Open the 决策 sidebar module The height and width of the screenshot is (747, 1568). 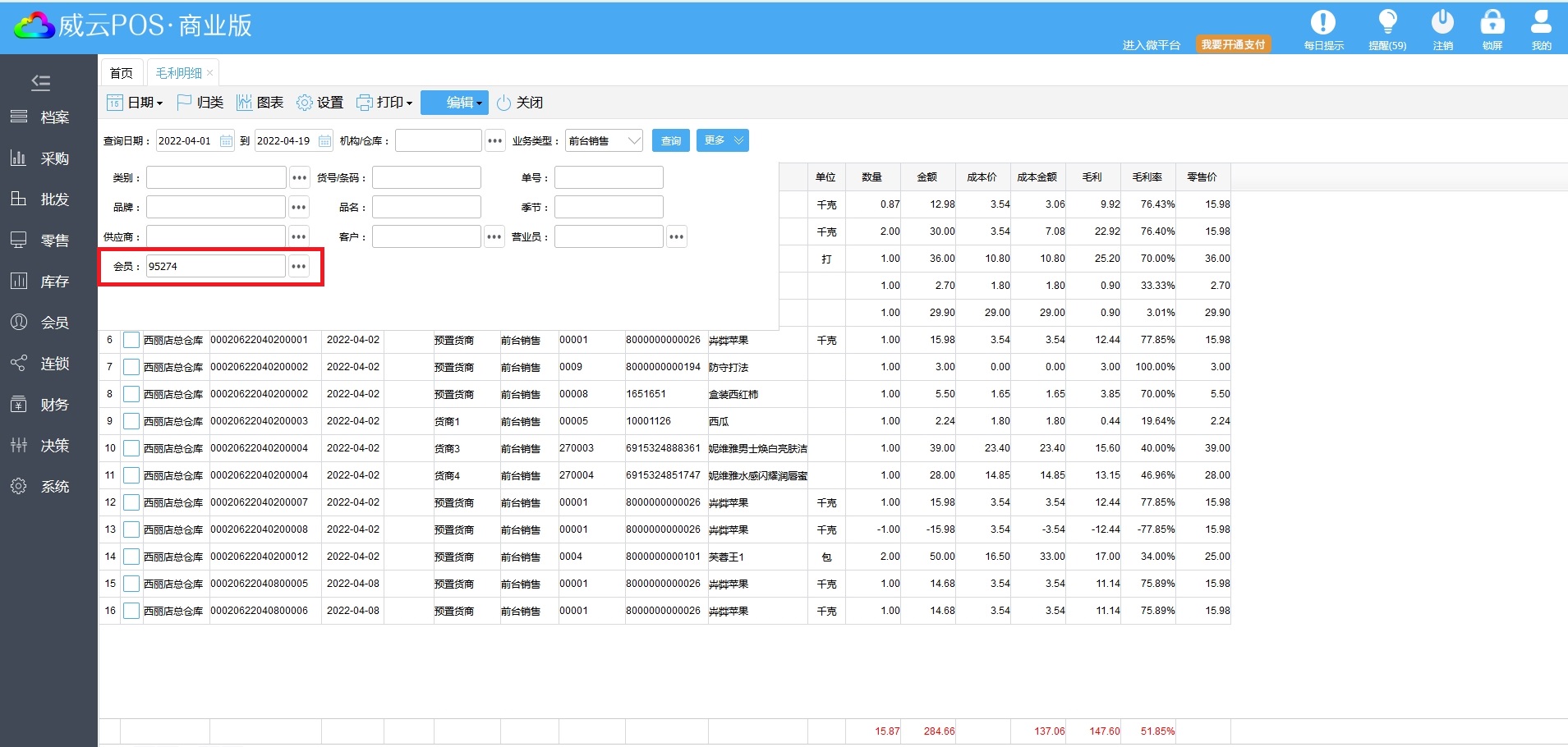[39, 446]
